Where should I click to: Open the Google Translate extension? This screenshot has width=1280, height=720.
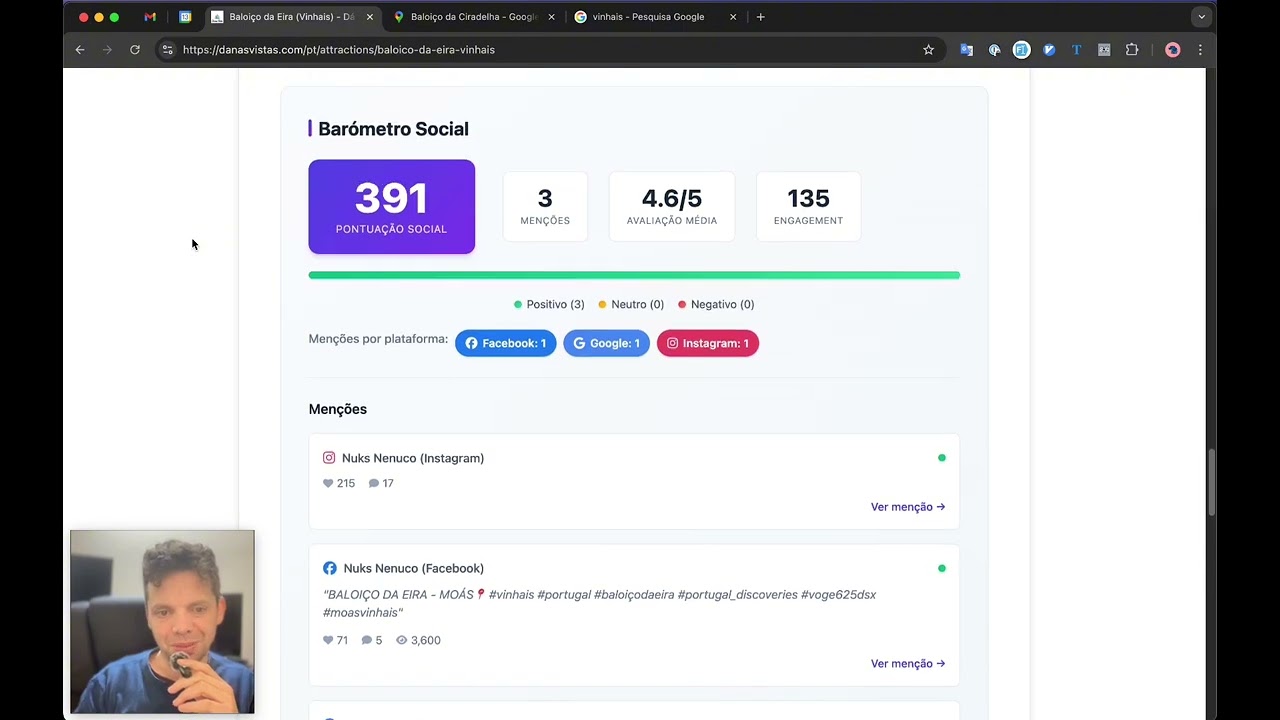tap(966, 50)
